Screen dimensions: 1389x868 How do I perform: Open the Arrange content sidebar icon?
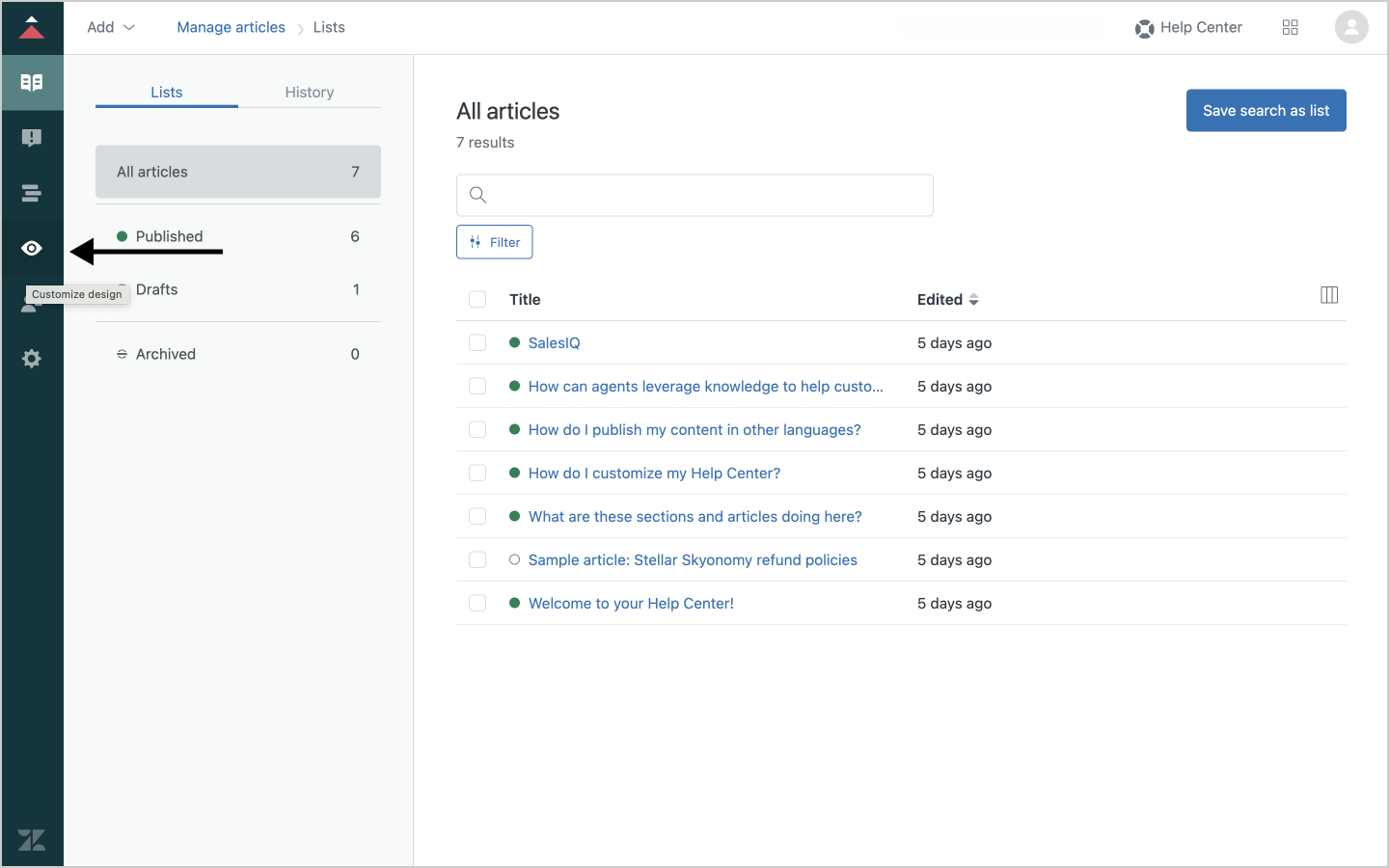coord(32,194)
